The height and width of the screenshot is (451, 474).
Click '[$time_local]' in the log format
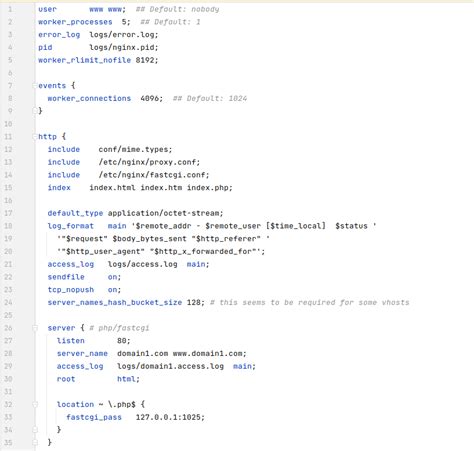296,226
